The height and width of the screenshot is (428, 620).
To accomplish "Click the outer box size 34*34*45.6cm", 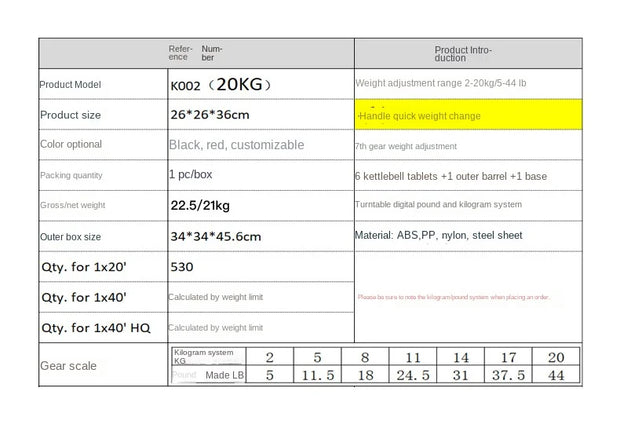I will coord(215,236).
